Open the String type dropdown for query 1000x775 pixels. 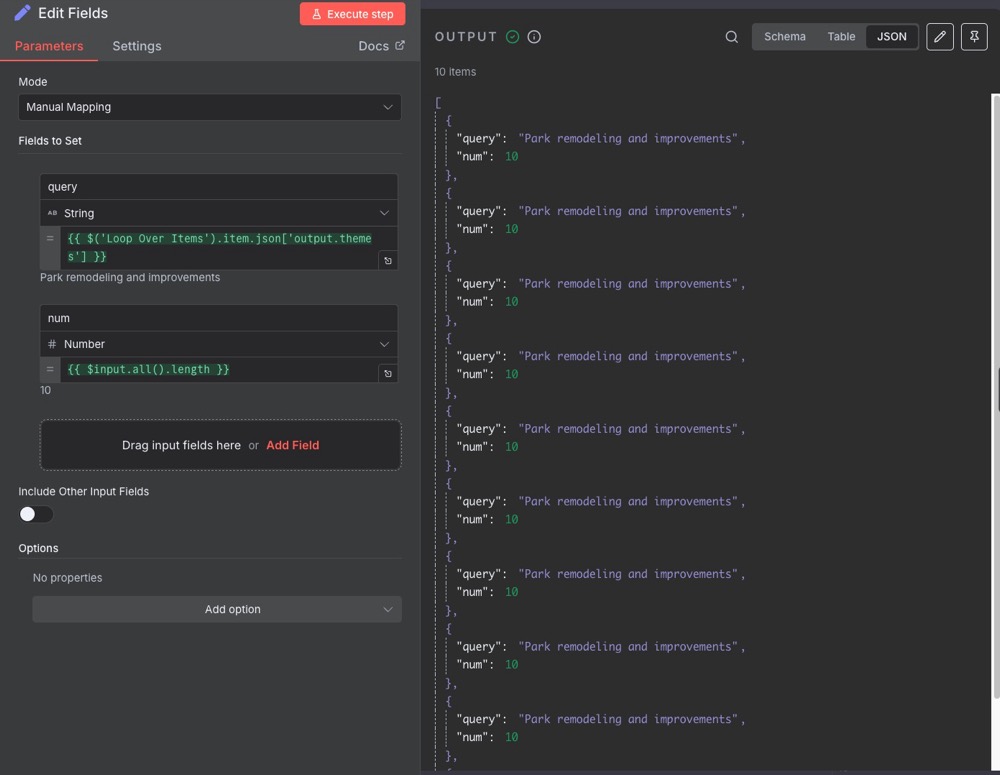point(218,213)
